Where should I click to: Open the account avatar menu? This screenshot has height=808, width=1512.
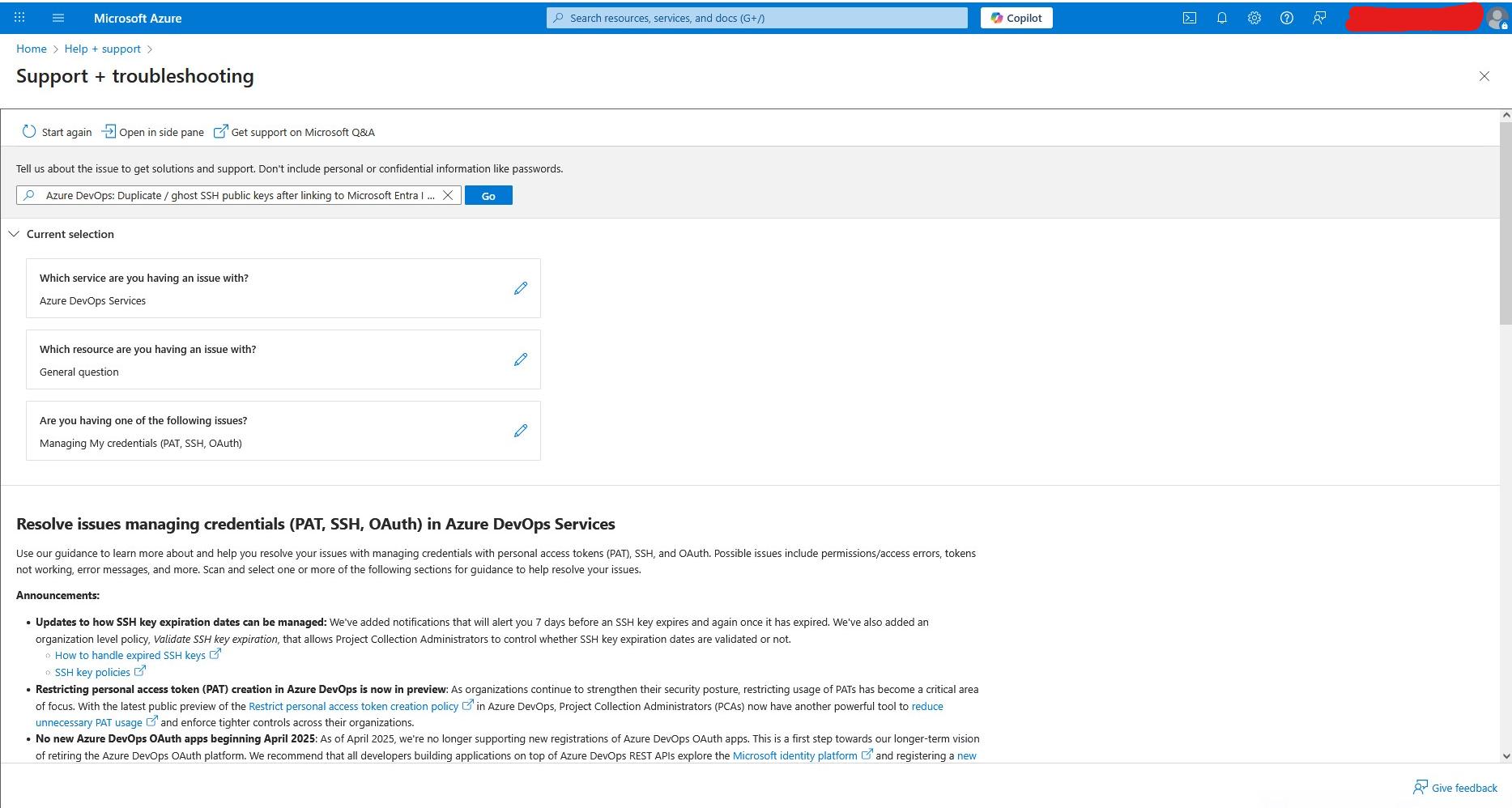coord(1497,18)
